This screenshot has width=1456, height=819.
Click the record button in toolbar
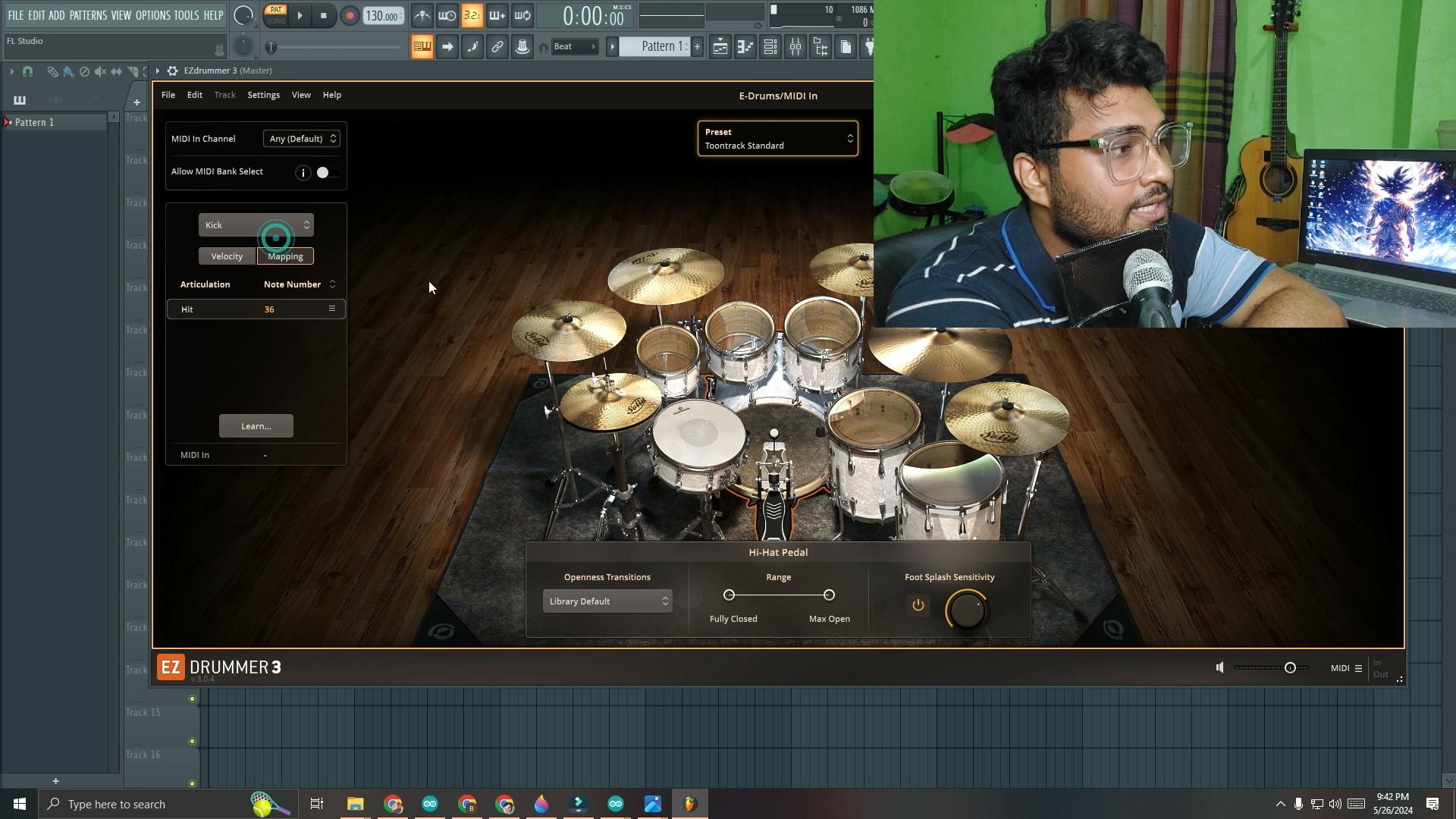(x=349, y=15)
